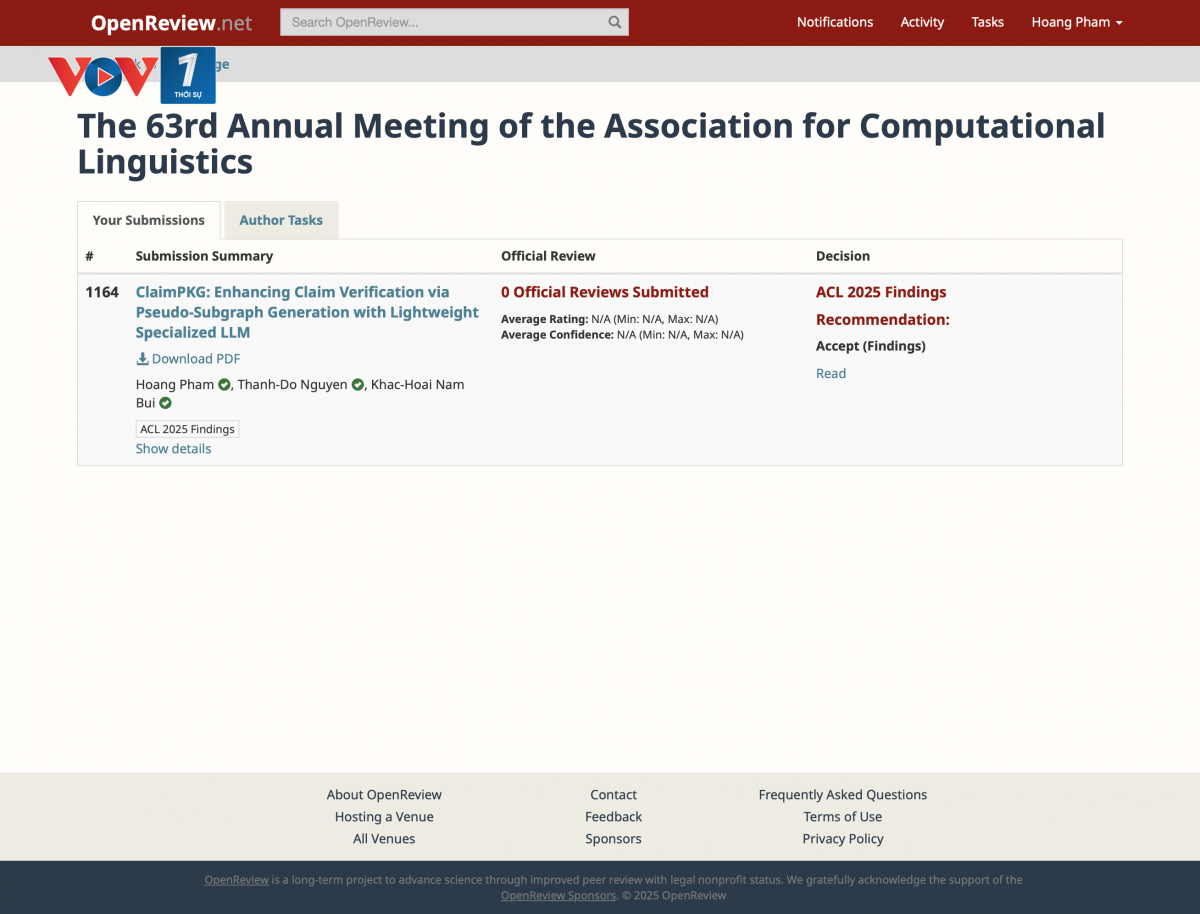This screenshot has width=1200, height=914.
Task: Open the ClaimPKG submission title link
Action: point(307,312)
